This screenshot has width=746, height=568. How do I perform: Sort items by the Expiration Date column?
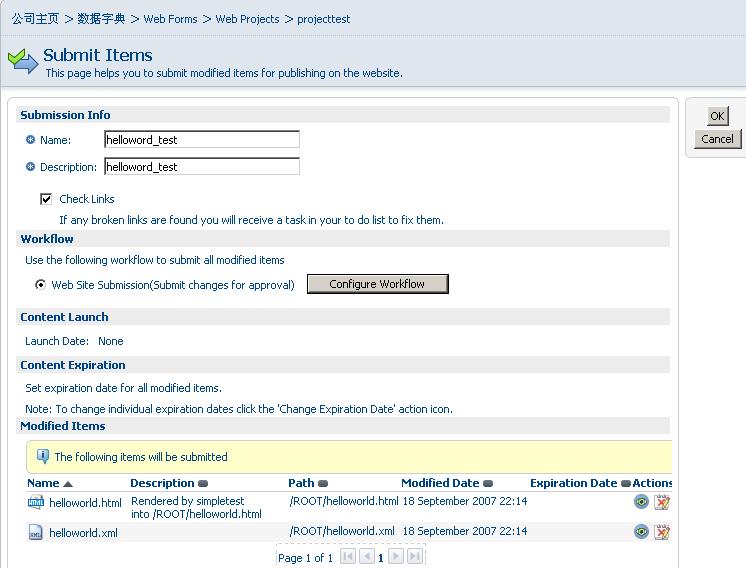[x=580, y=483]
